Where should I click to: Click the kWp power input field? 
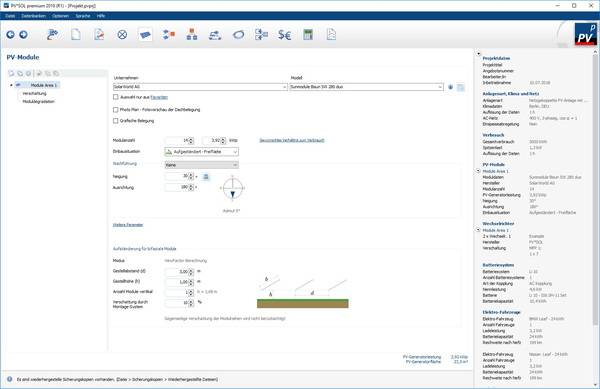(214, 141)
